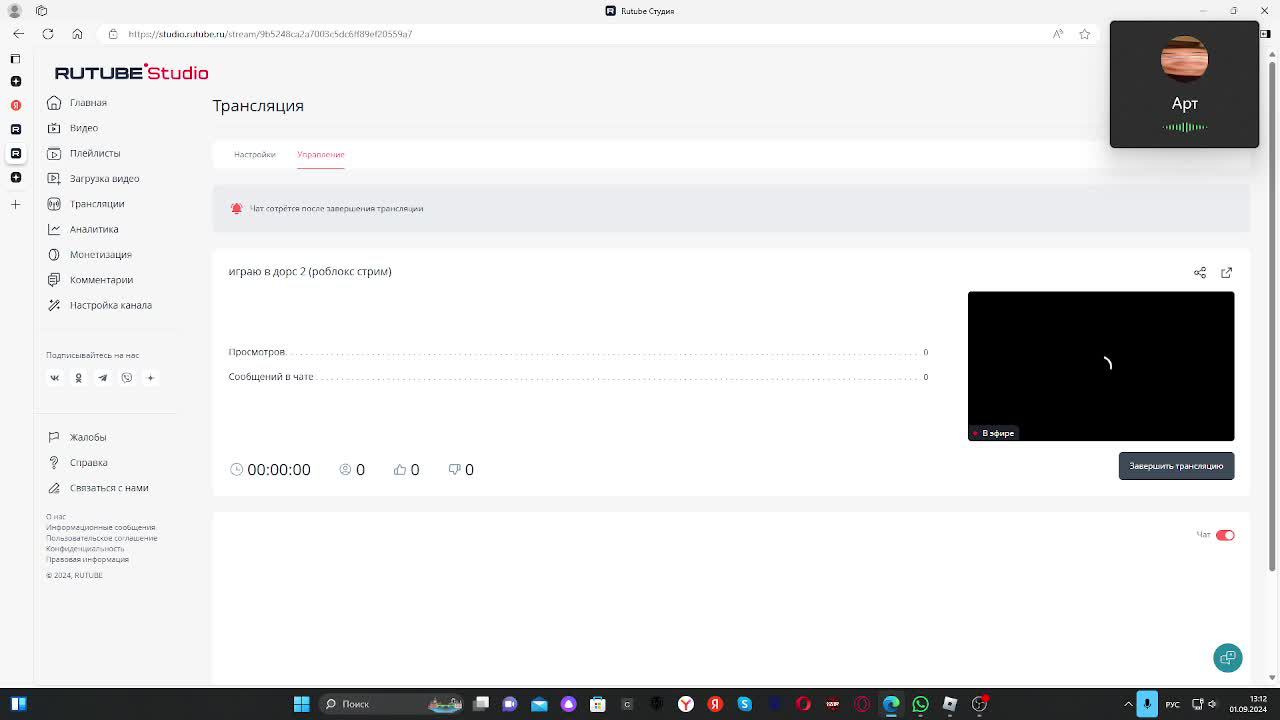1280x720 pixels.
Task: Open the taskbar clock and date
Action: tap(1248, 704)
